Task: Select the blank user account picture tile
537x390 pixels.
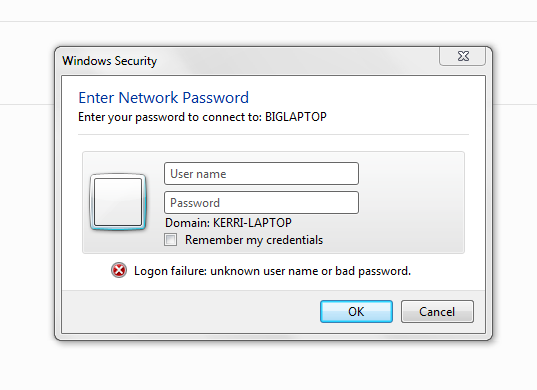Action: coord(118,202)
